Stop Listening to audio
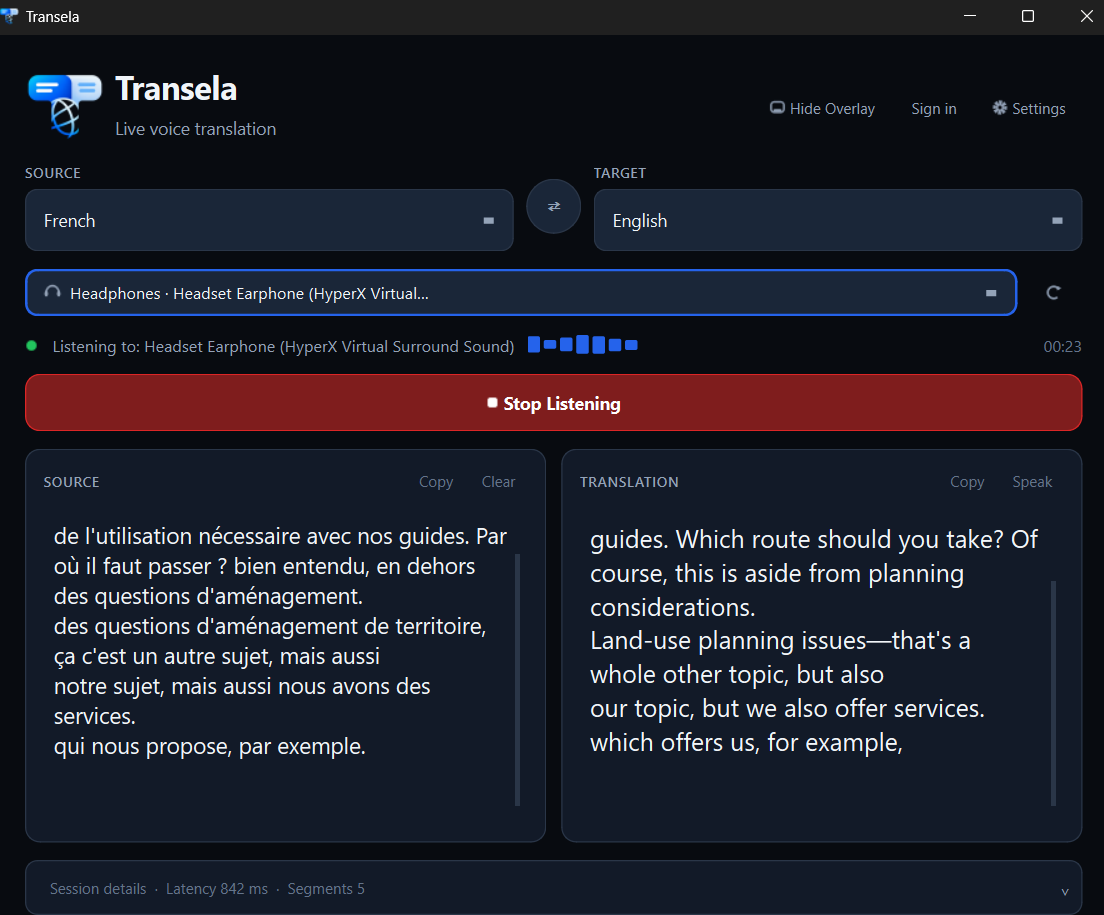 click(x=553, y=403)
